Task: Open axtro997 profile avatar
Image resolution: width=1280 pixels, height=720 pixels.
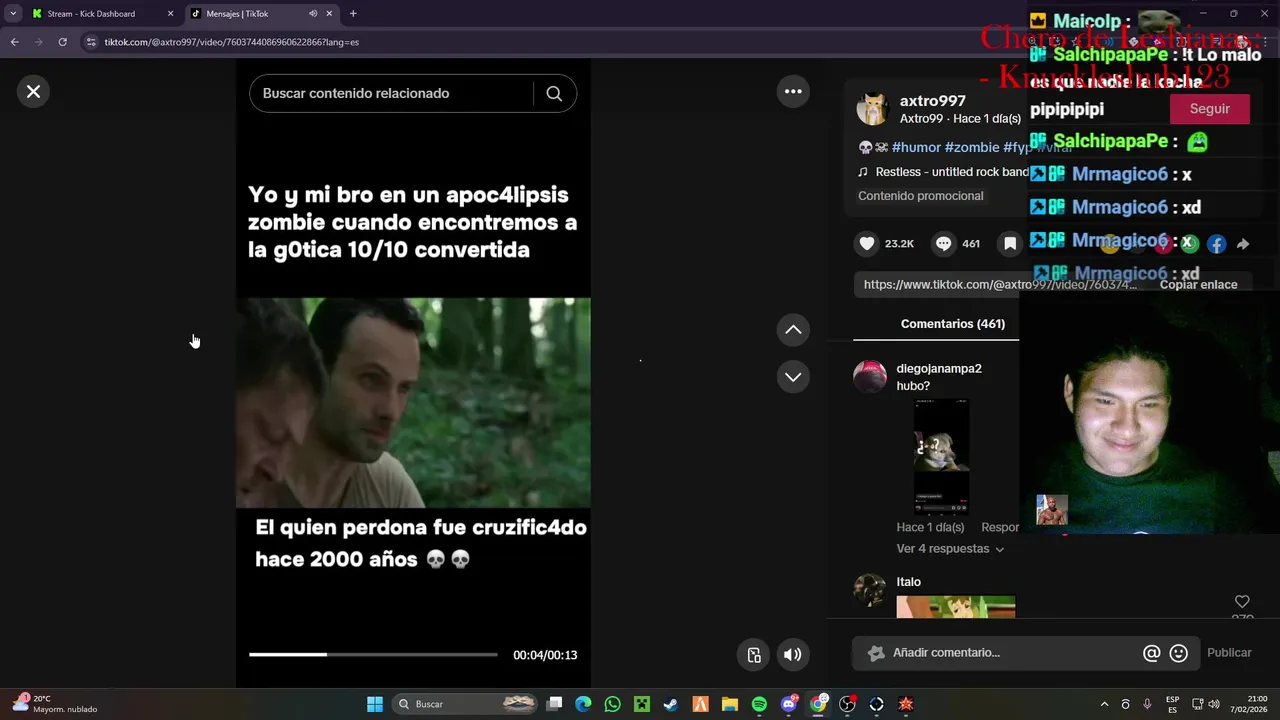Action: tap(872, 109)
